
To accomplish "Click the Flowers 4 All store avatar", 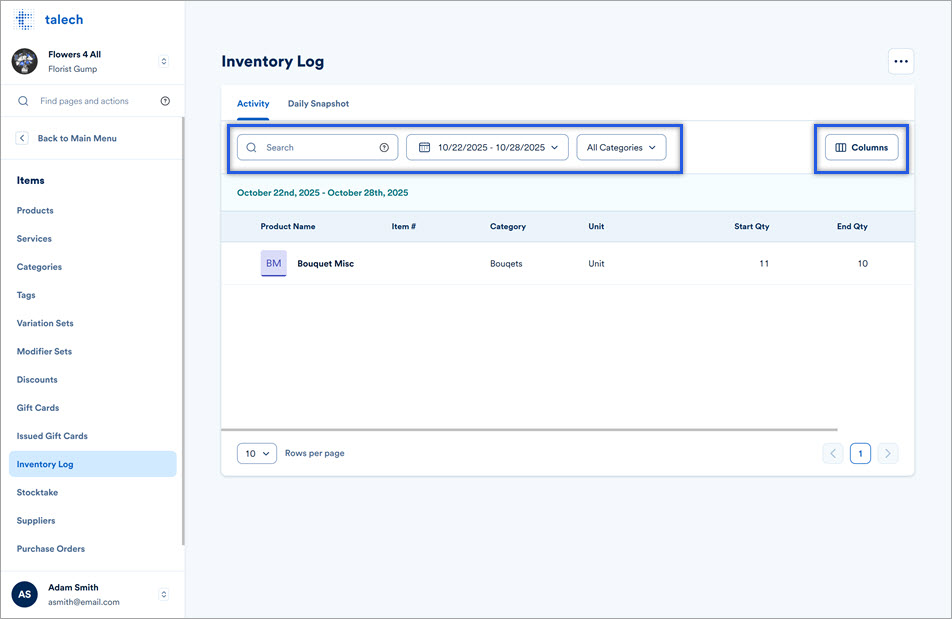I will coord(25,61).
